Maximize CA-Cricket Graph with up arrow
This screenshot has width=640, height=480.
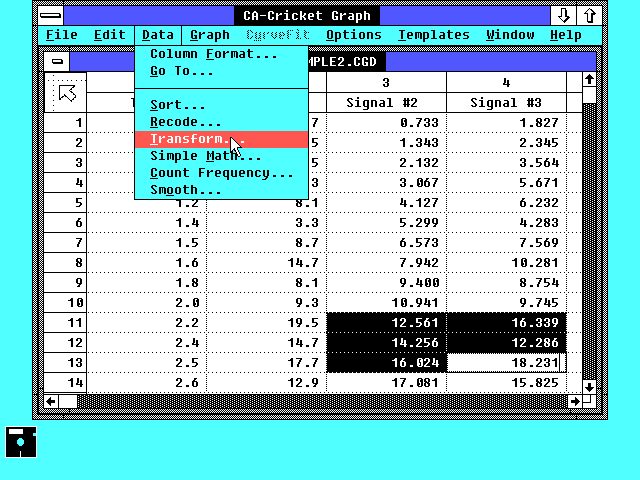point(589,16)
